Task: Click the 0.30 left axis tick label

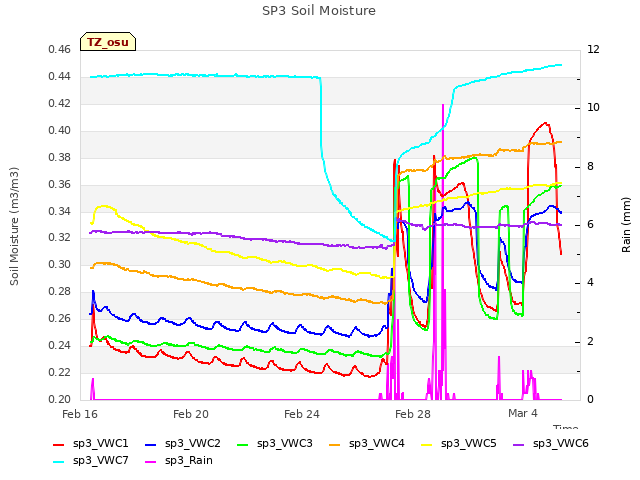Action: (60, 264)
